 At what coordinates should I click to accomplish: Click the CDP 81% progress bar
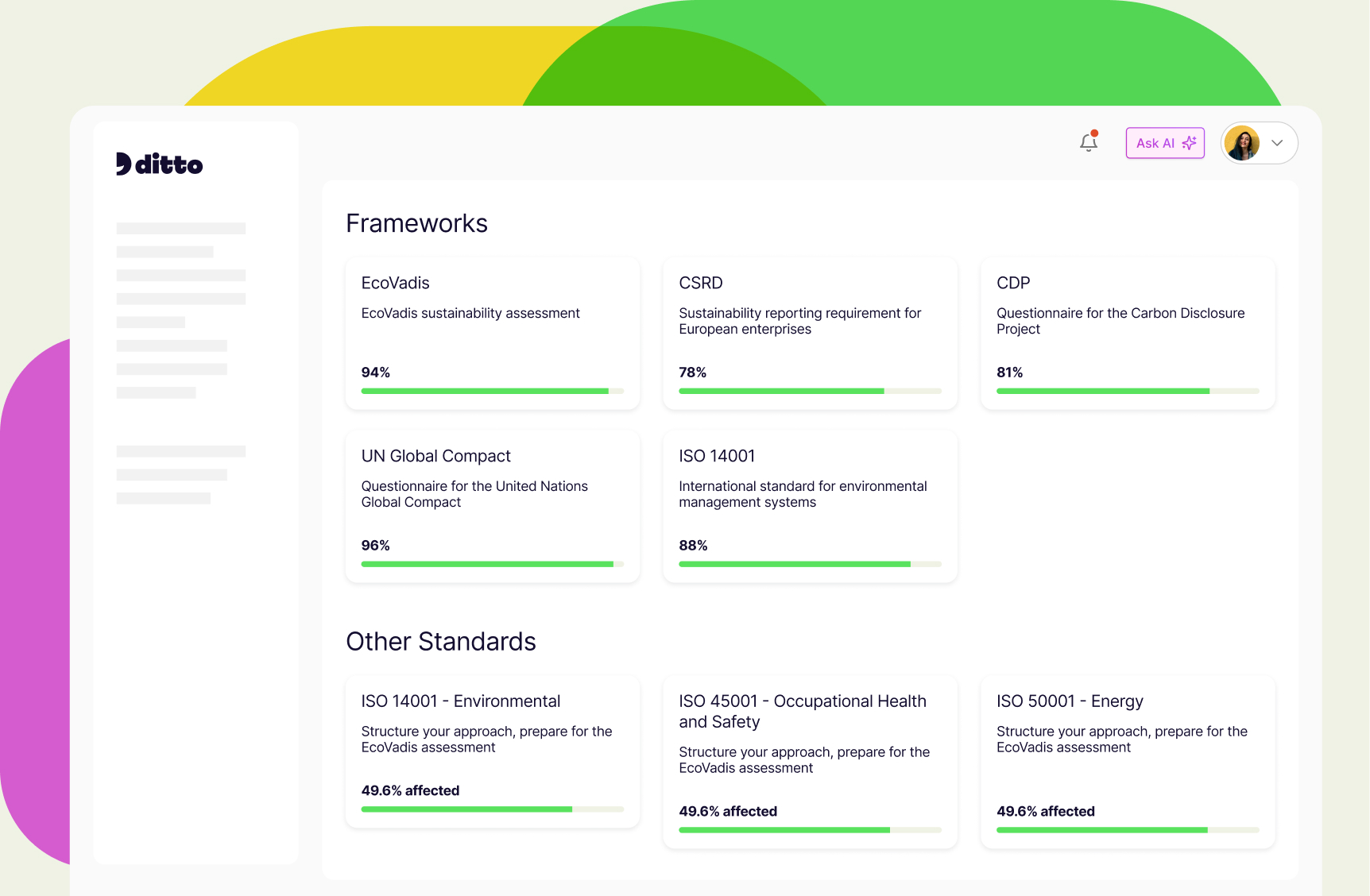click(x=1128, y=391)
